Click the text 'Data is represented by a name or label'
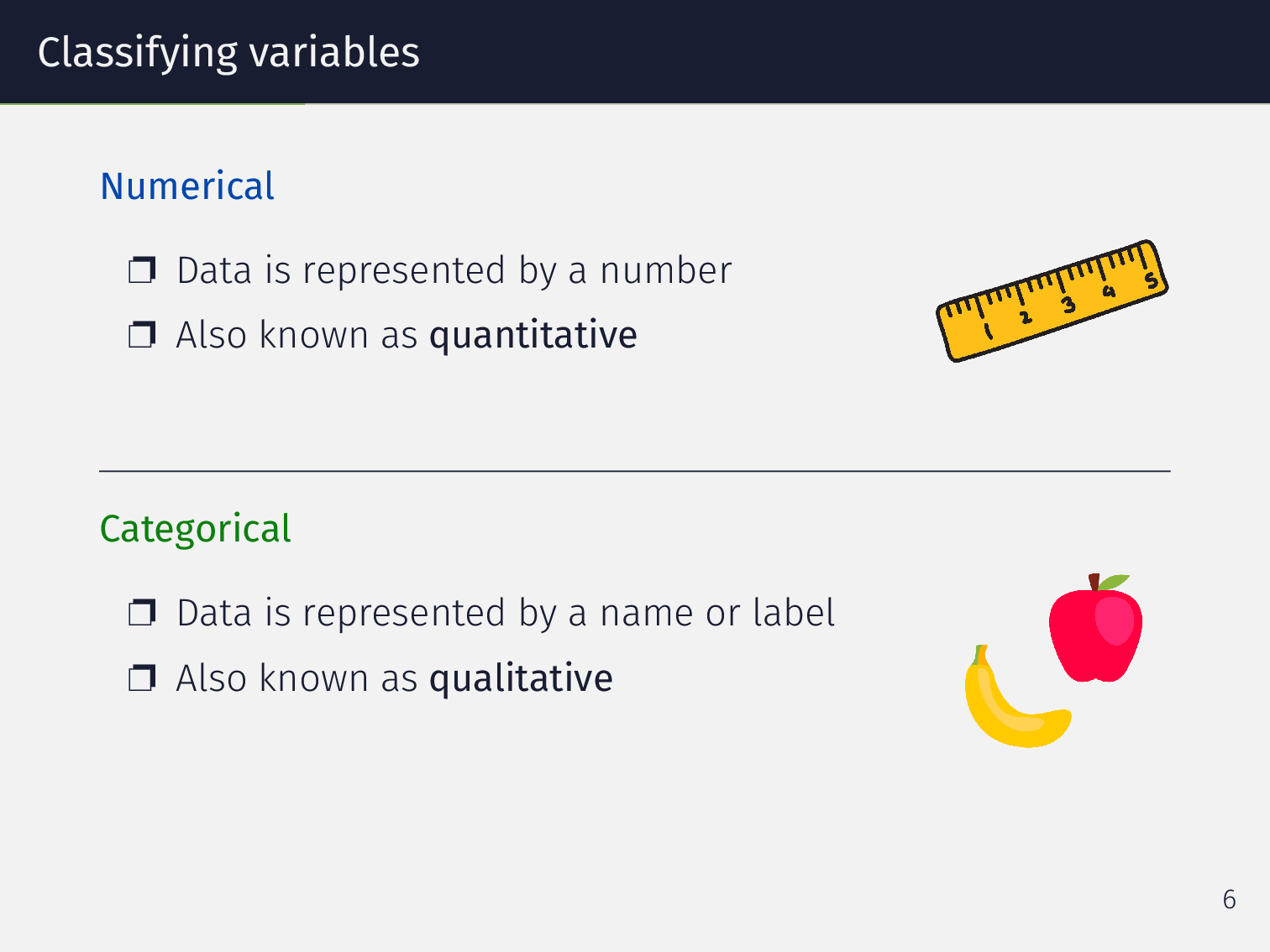Viewport: 1270px width, 952px height. click(x=506, y=613)
